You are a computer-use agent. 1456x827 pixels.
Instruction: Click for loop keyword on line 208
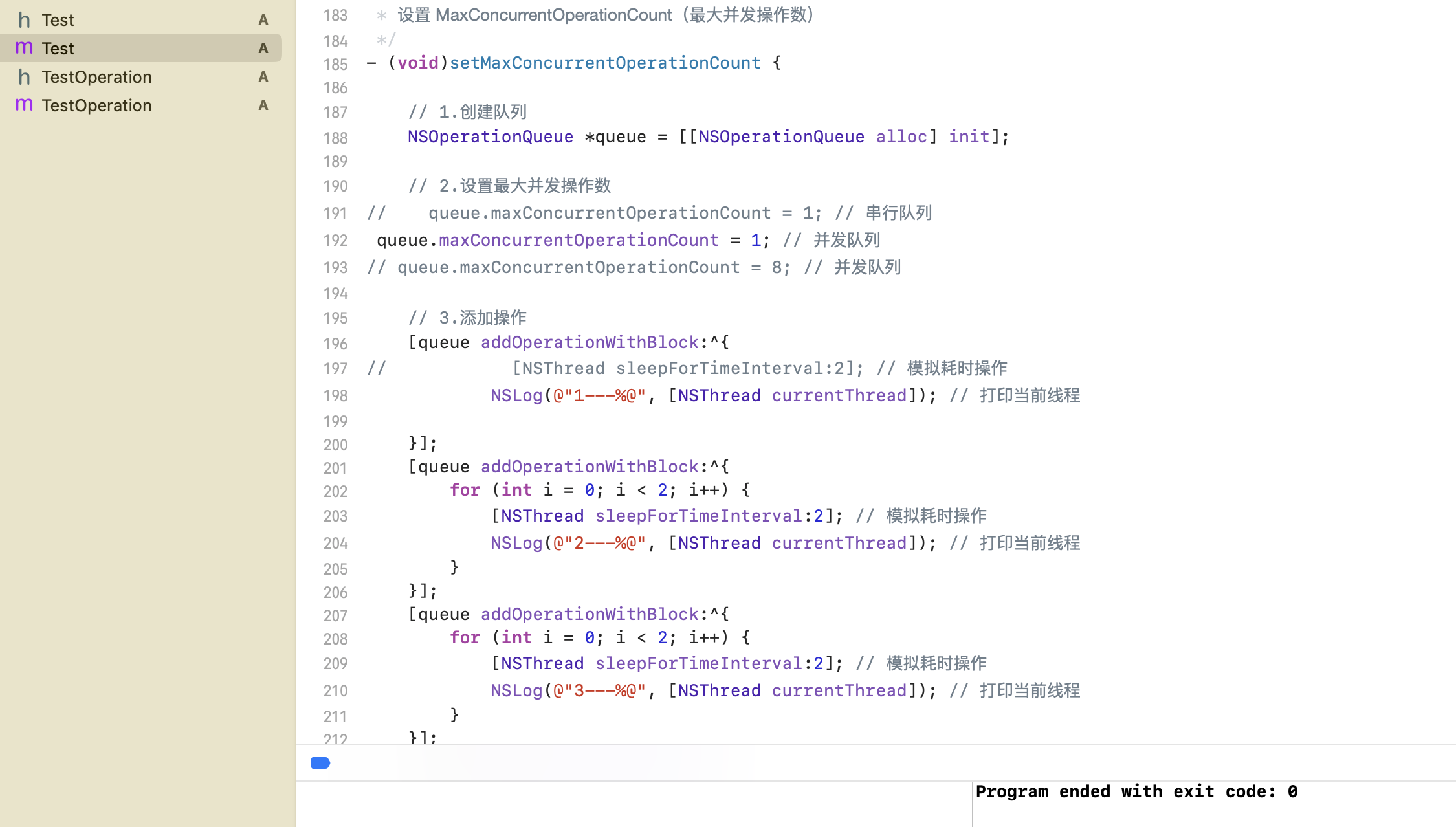point(465,637)
